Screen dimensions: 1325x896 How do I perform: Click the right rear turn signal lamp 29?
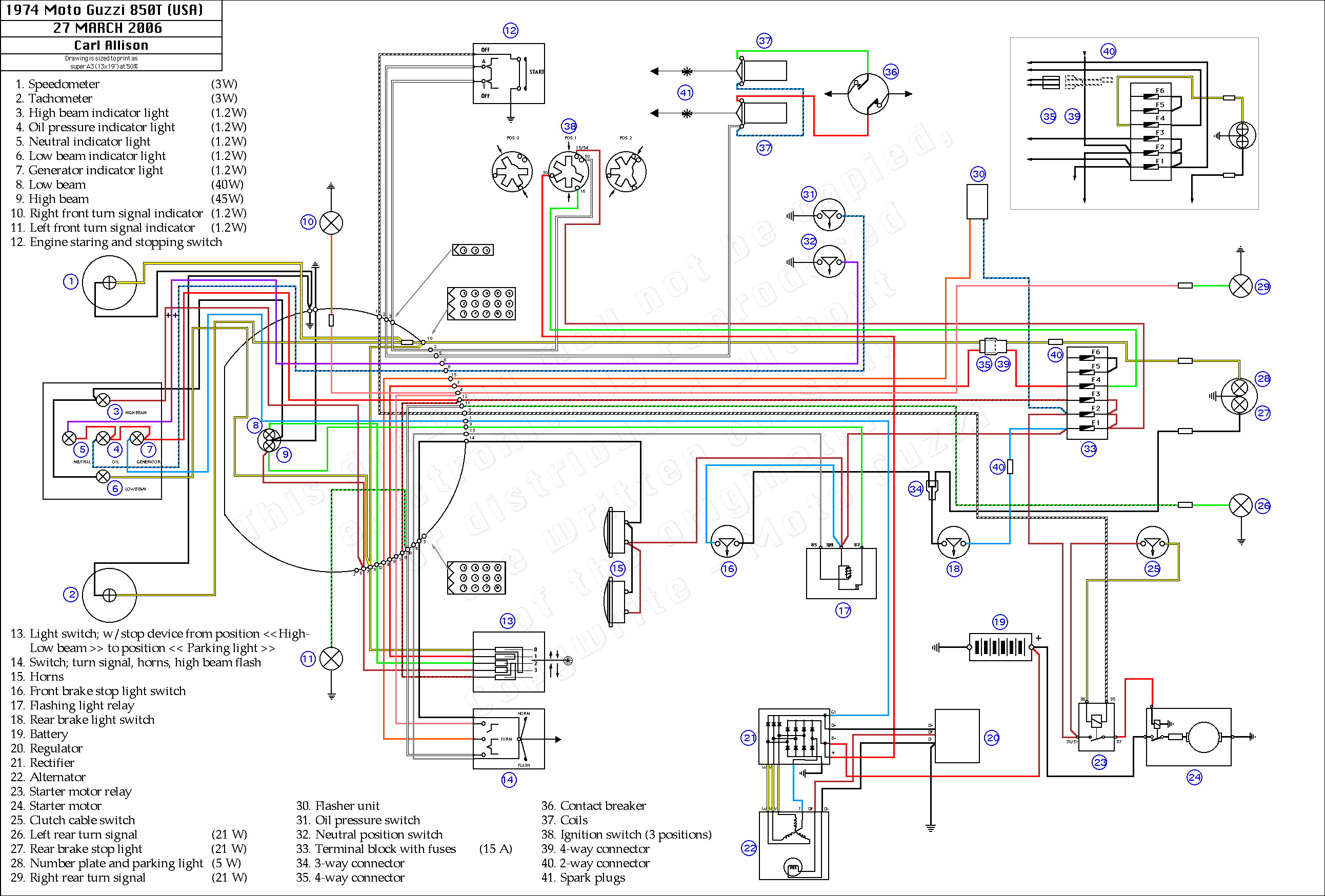tap(1240, 286)
